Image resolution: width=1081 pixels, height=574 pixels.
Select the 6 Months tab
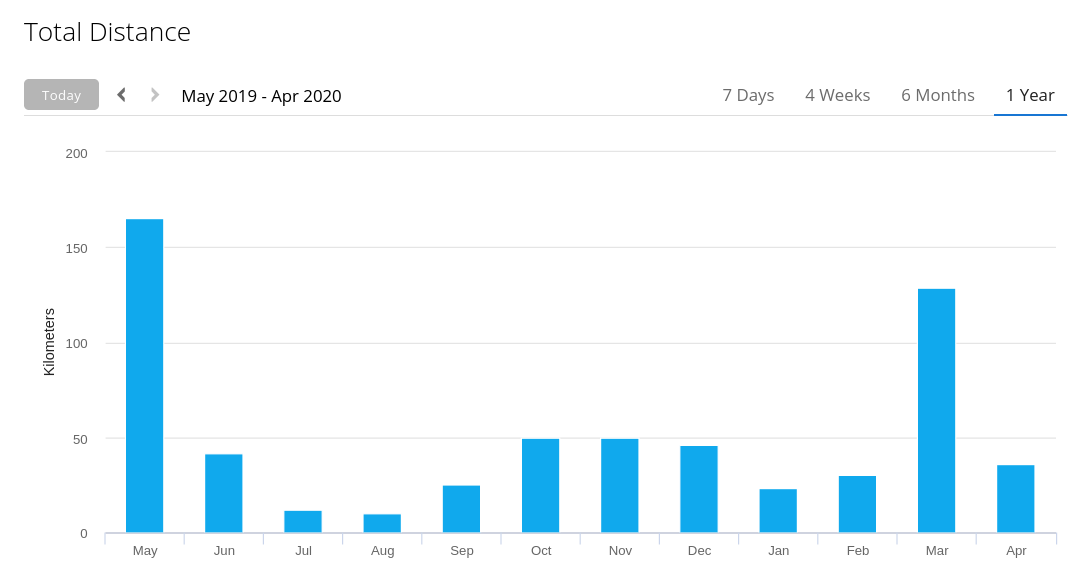tap(937, 95)
